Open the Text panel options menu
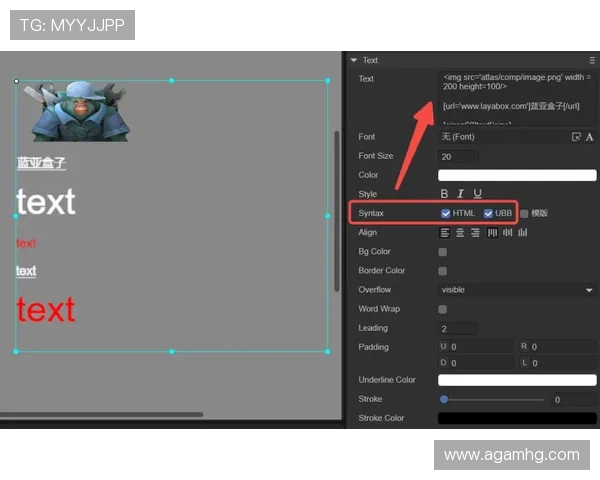This screenshot has height=480, width=600. pos(592,60)
